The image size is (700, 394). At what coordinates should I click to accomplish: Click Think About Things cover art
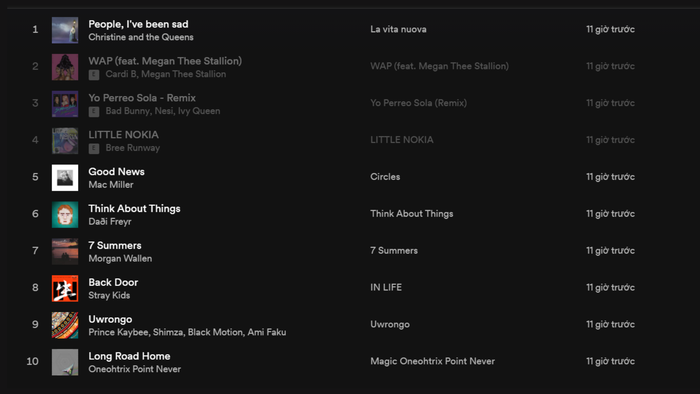click(x=65, y=215)
